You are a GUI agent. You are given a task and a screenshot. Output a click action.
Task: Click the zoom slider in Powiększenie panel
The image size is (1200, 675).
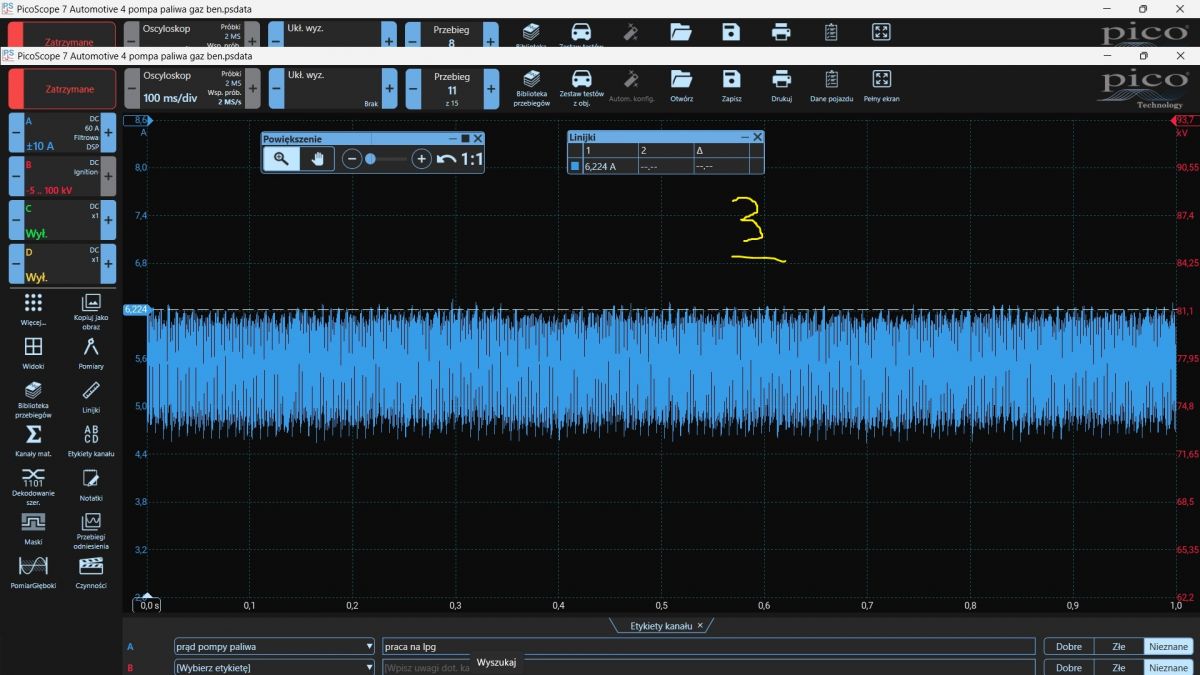386,158
